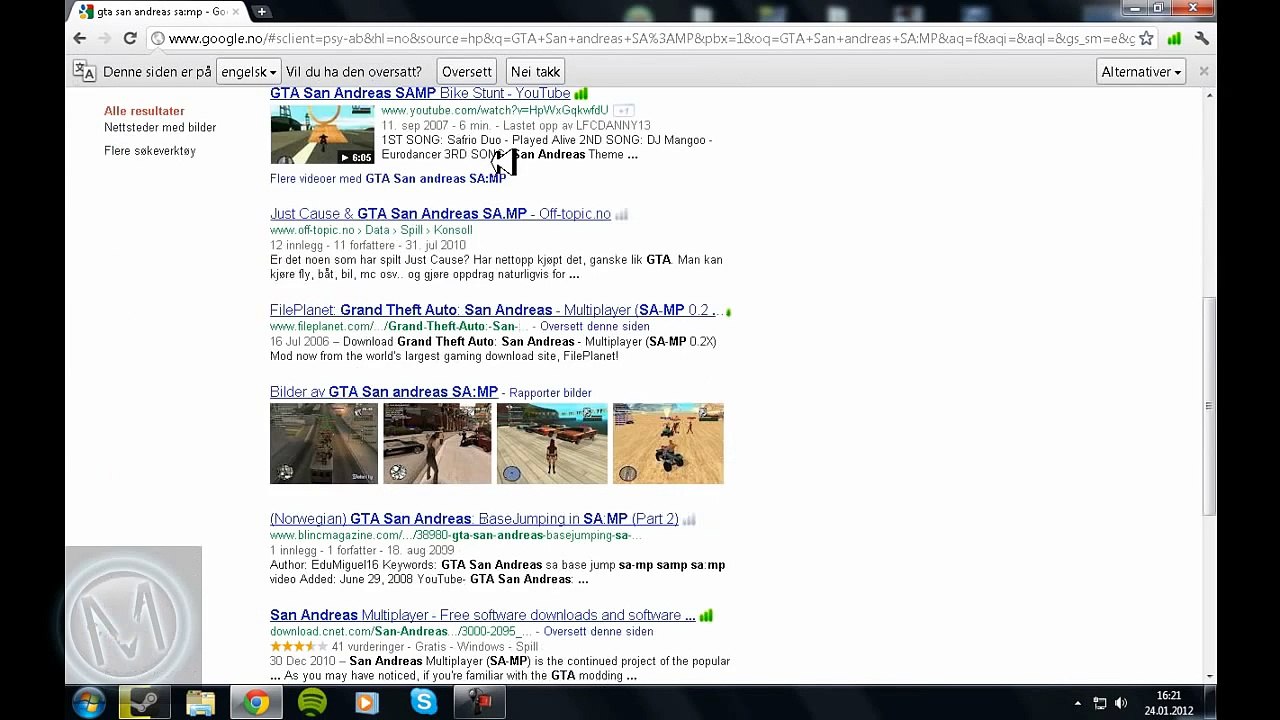Open Spotify from the taskbar

(312, 703)
